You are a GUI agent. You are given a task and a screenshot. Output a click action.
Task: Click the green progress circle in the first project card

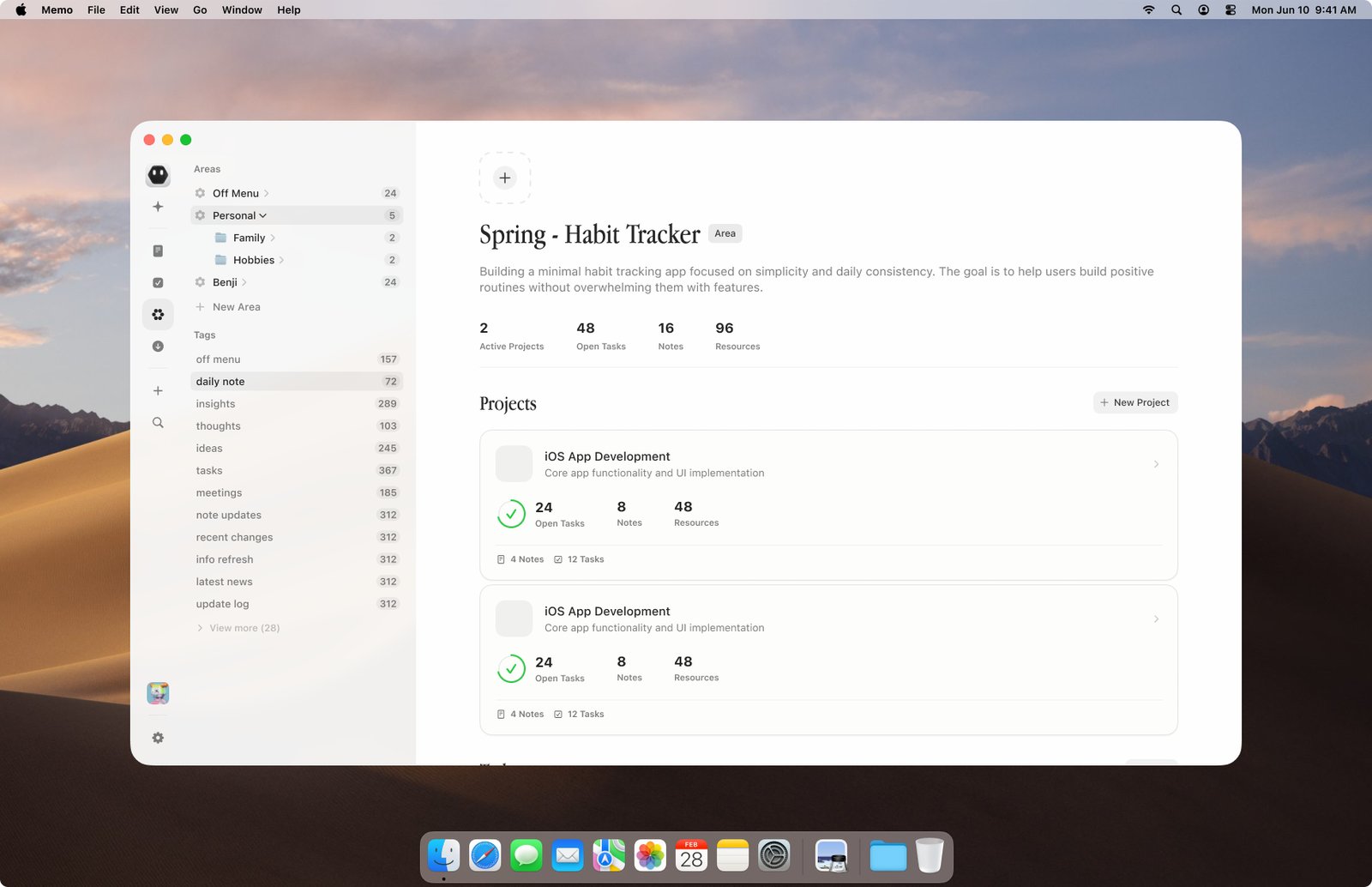(511, 514)
